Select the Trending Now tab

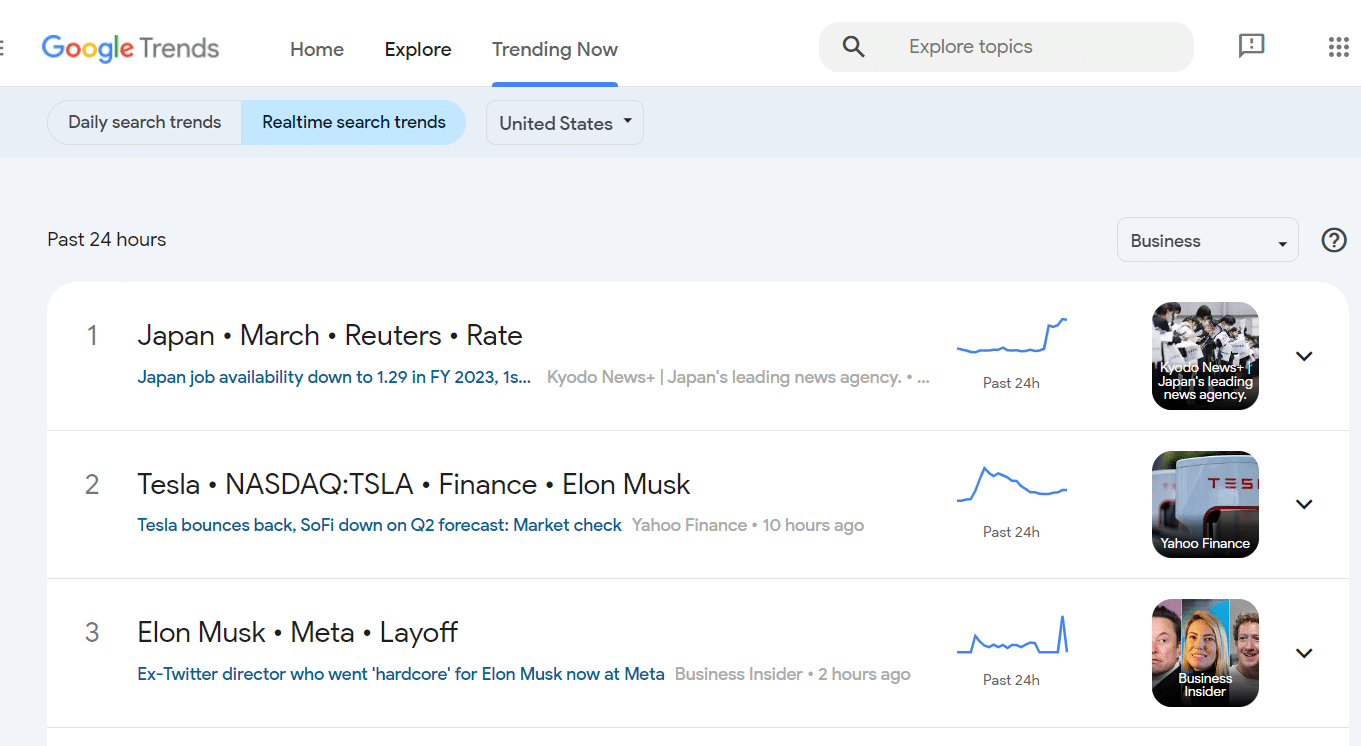click(555, 49)
